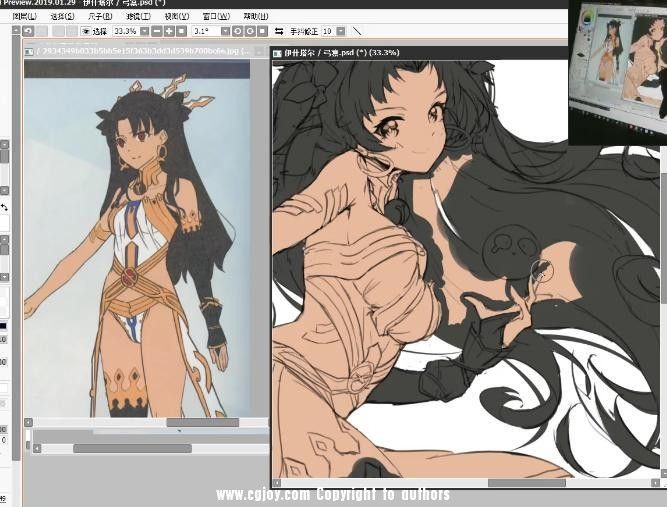Open the 滤镜(T) menu

tap(138, 17)
